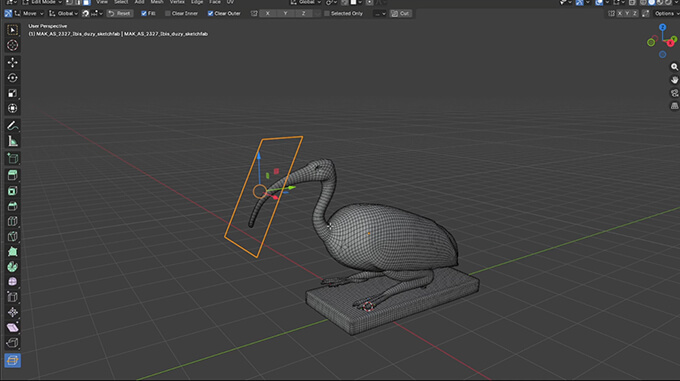Click the active tool settings icon
The image size is (680, 381).
pyautogui.click(x=8, y=13)
